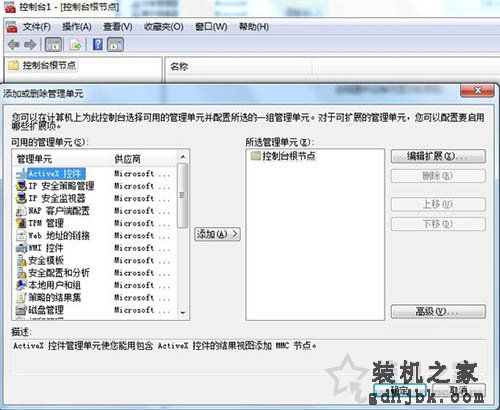Click scroll-down arrow of available snap-ins list
The width and height of the screenshot is (500, 410).
[x=183, y=313]
